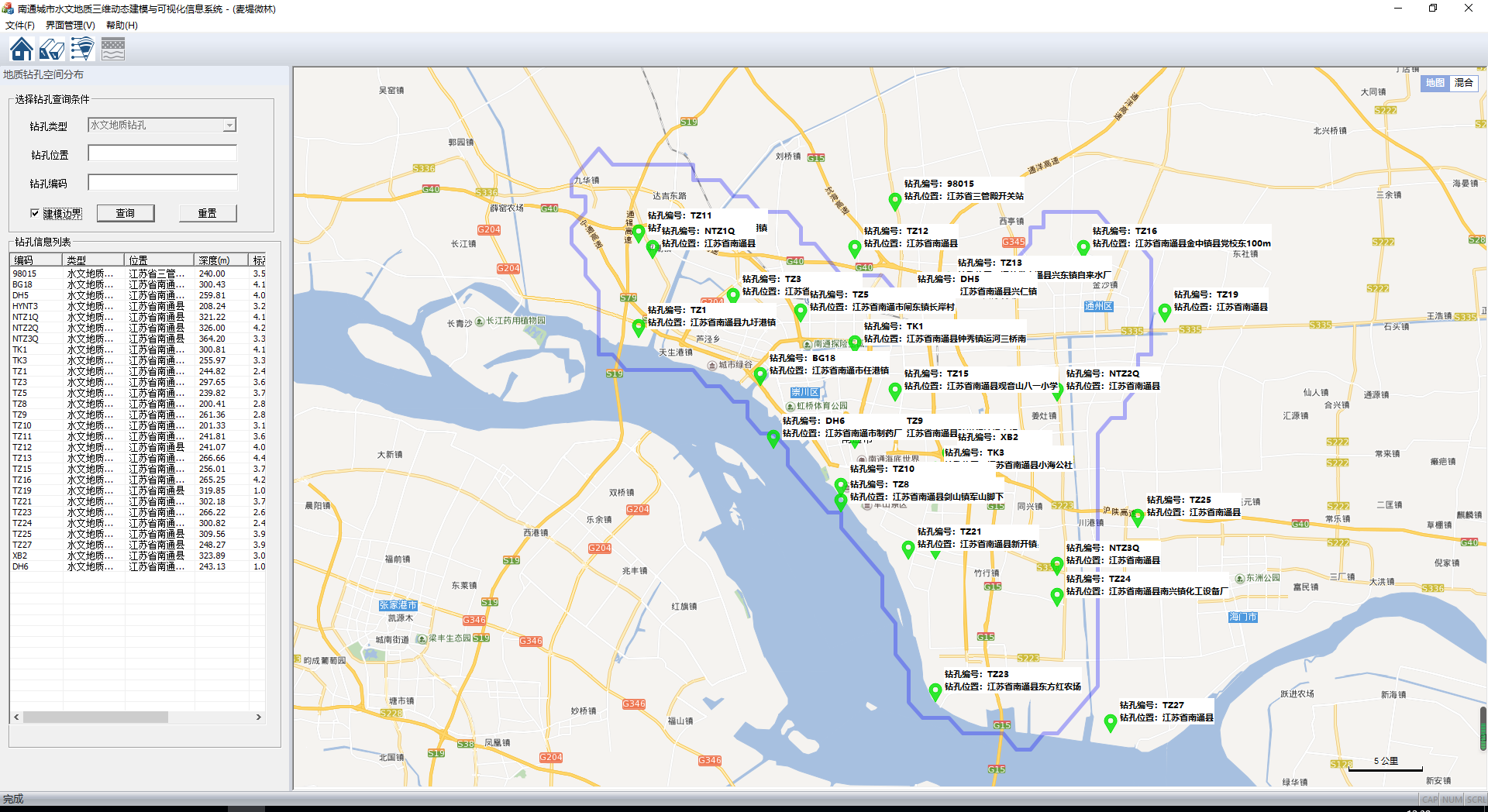Focus the 钻孔编码 input field
The width and height of the screenshot is (1488, 812).
[x=162, y=182]
